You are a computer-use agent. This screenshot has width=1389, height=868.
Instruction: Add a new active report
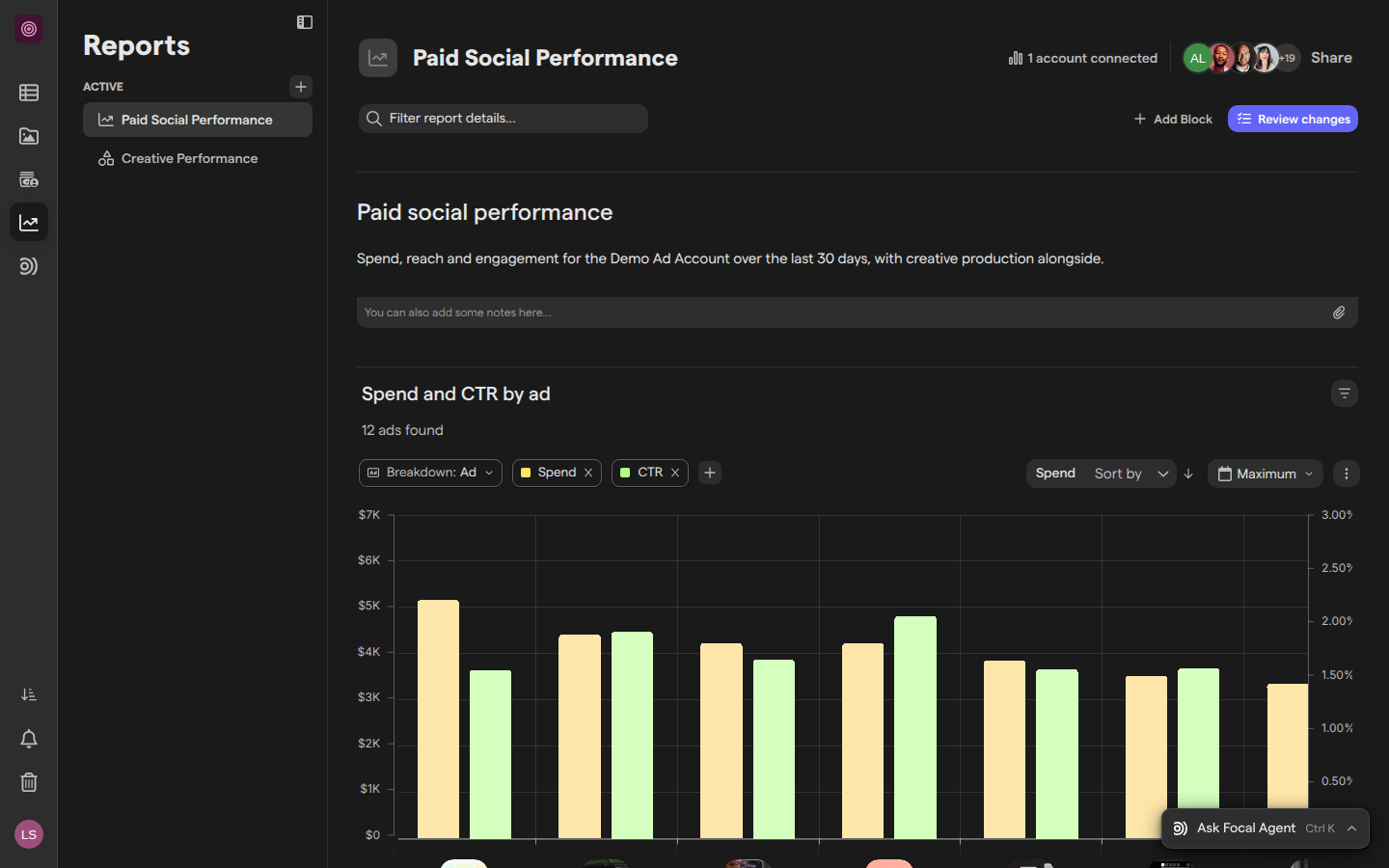coord(301,87)
